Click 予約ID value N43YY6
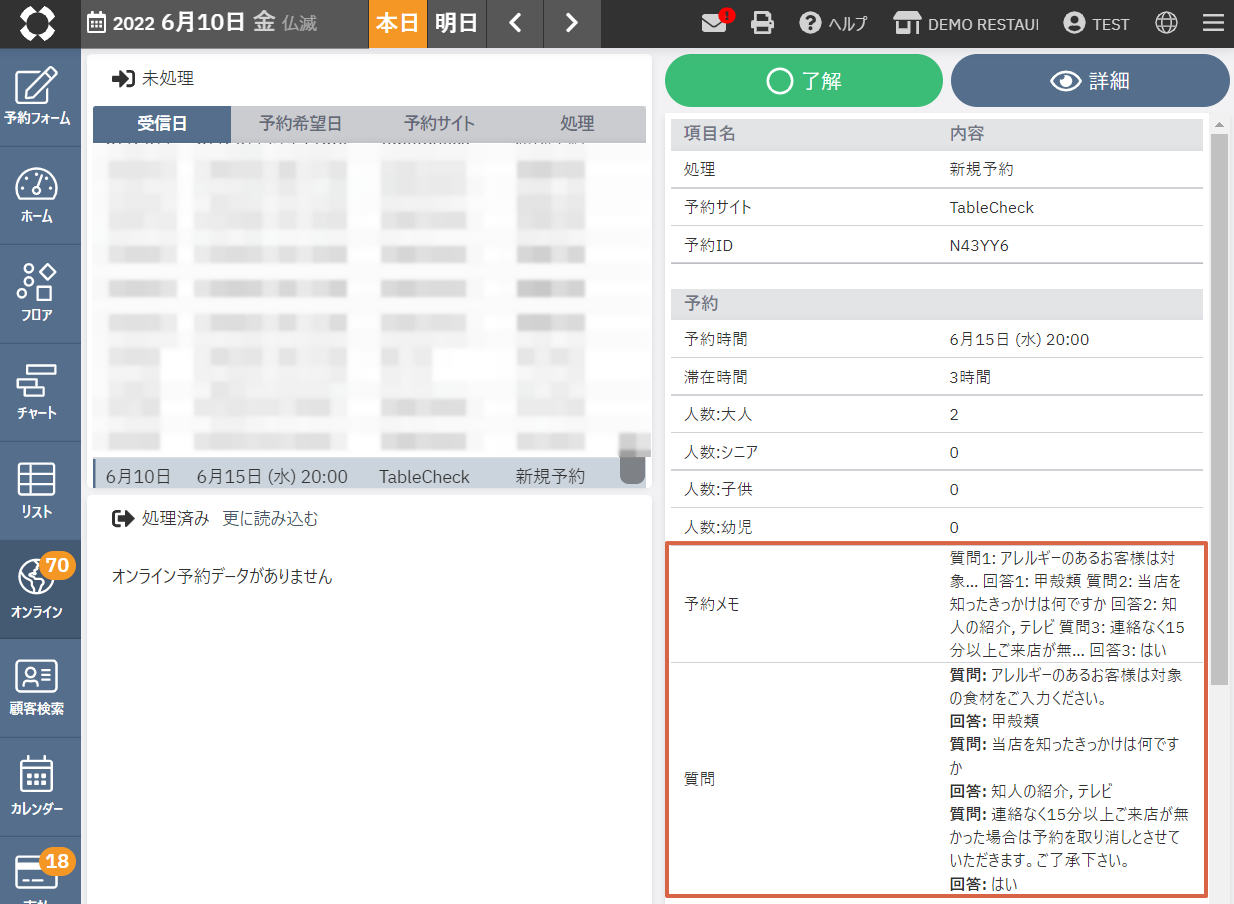The height and width of the screenshot is (904, 1234). coord(979,245)
